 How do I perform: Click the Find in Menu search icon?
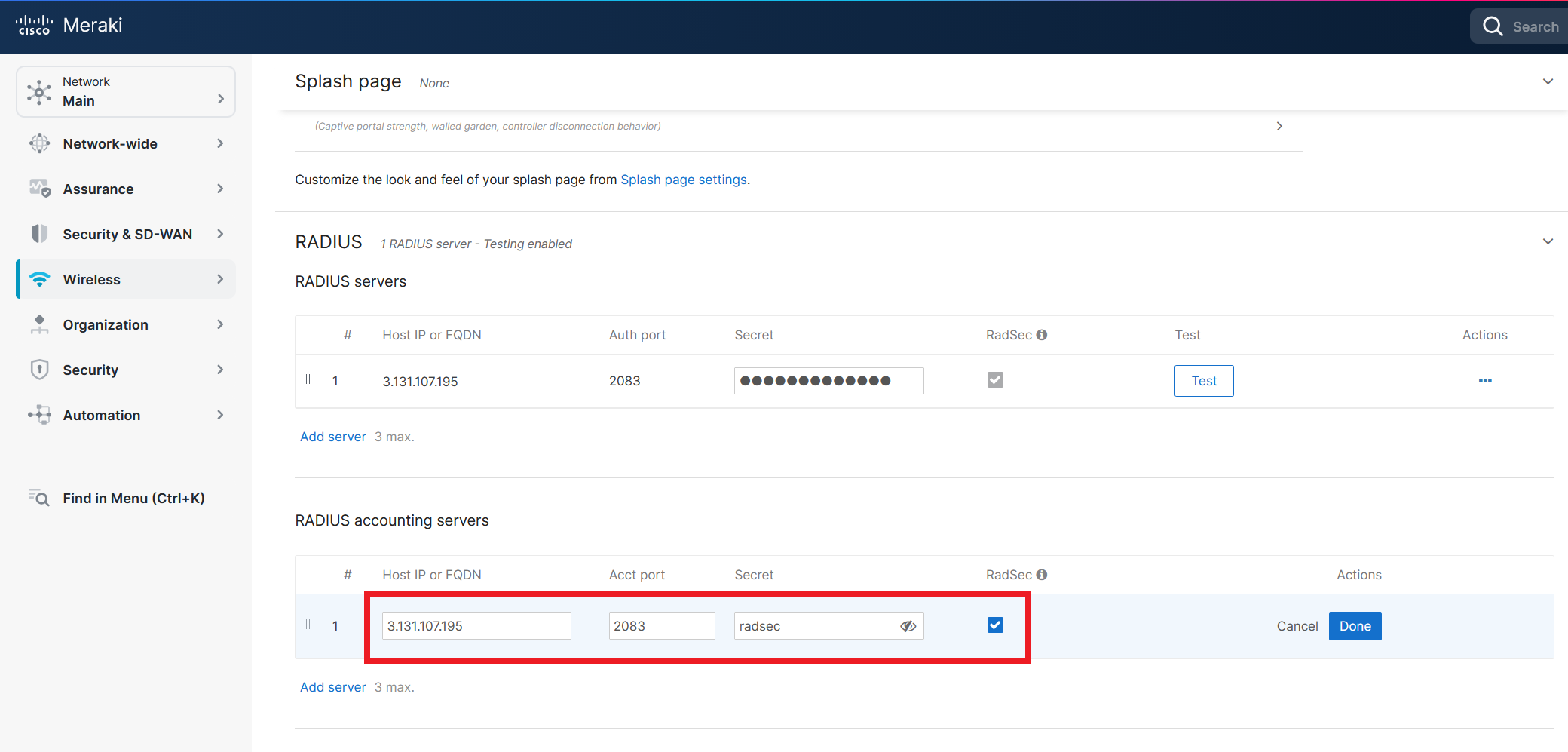point(39,498)
